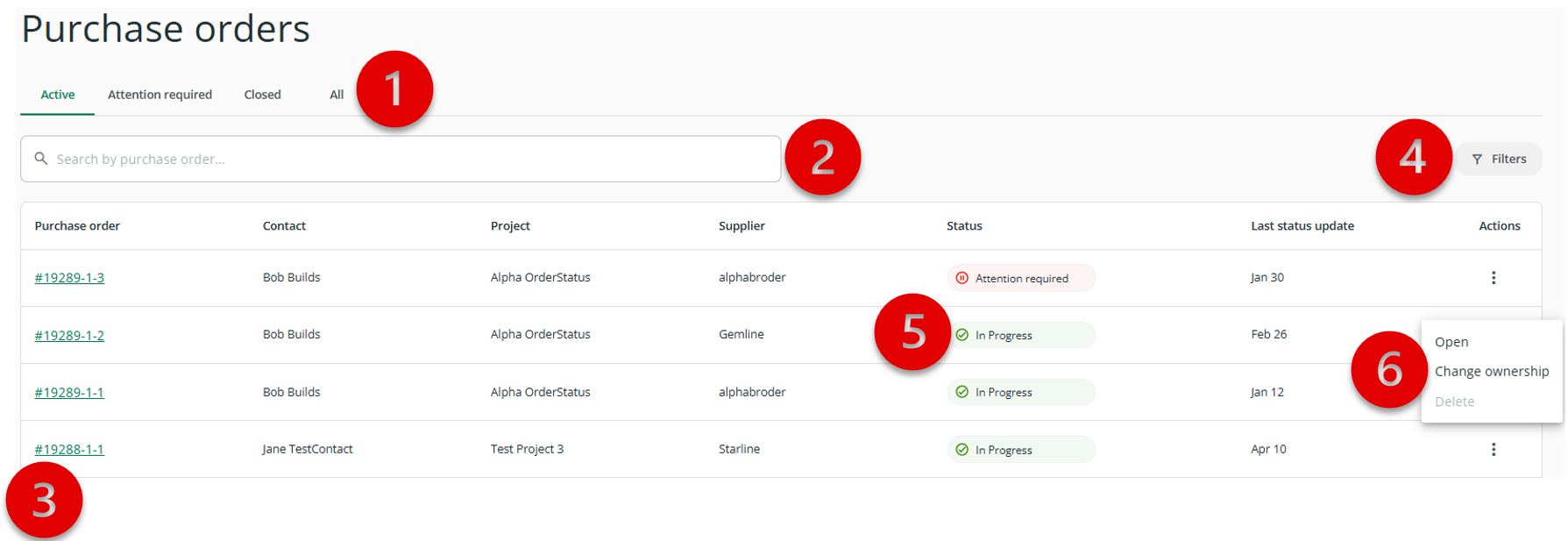Click Bob Builds in row #19289-1-3
Screen dimensions: 1568x541
[x=291, y=277]
